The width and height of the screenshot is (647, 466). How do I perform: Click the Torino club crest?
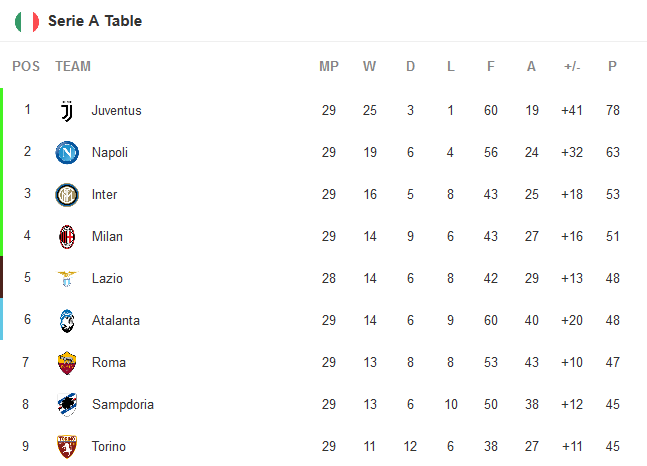67,446
